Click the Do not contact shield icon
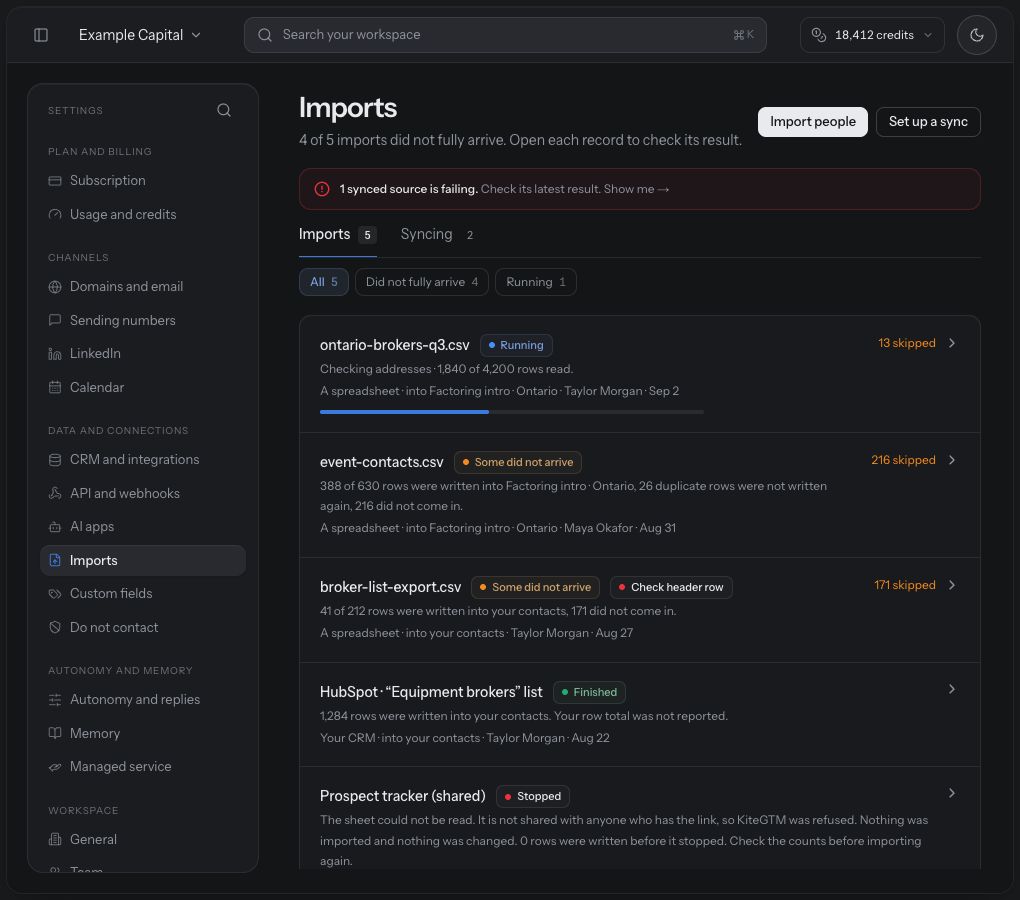The height and width of the screenshot is (900, 1020). tap(55, 627)
